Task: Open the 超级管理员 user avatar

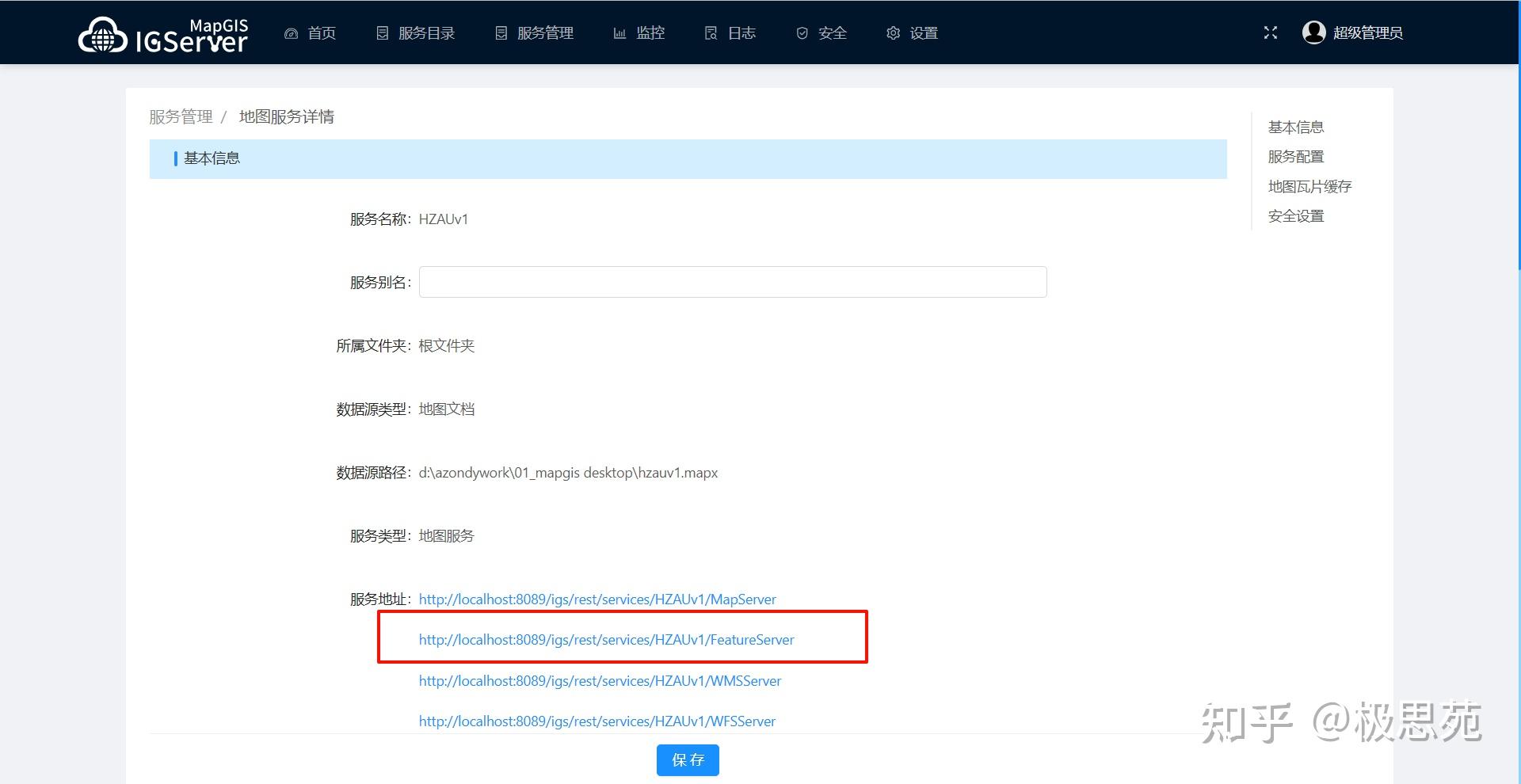Action: tap(1314, 32)
